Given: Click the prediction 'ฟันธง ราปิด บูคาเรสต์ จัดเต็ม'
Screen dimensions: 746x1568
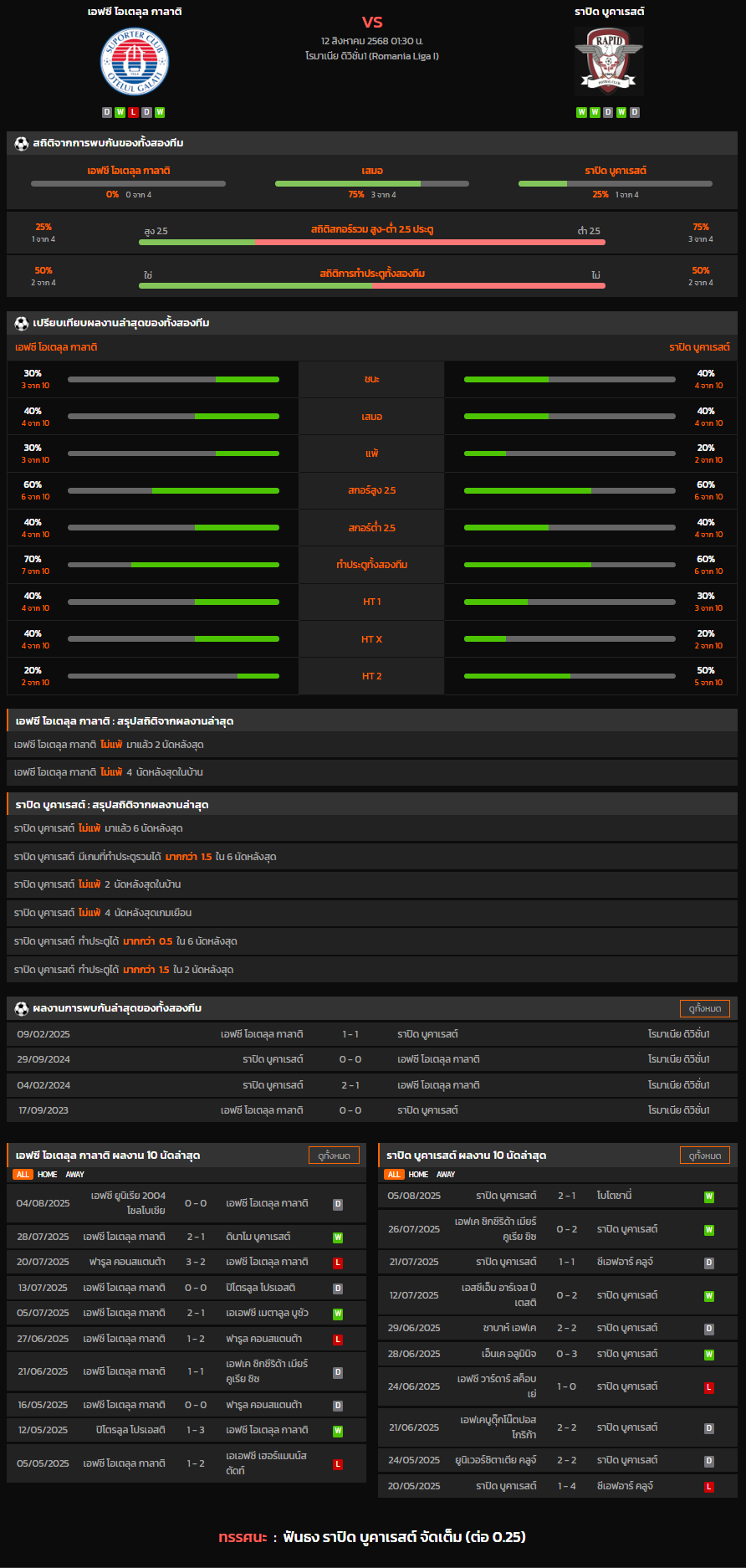Looking at the screenshot, I should click(x=405, y=1537).
